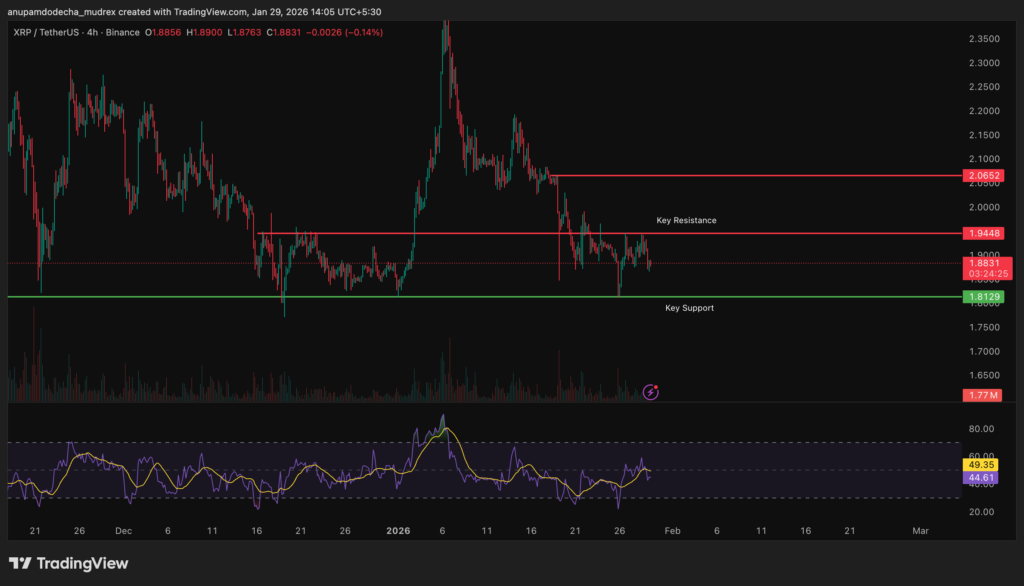Click the TradingView logo at bottom left

[x=68, y=563]
